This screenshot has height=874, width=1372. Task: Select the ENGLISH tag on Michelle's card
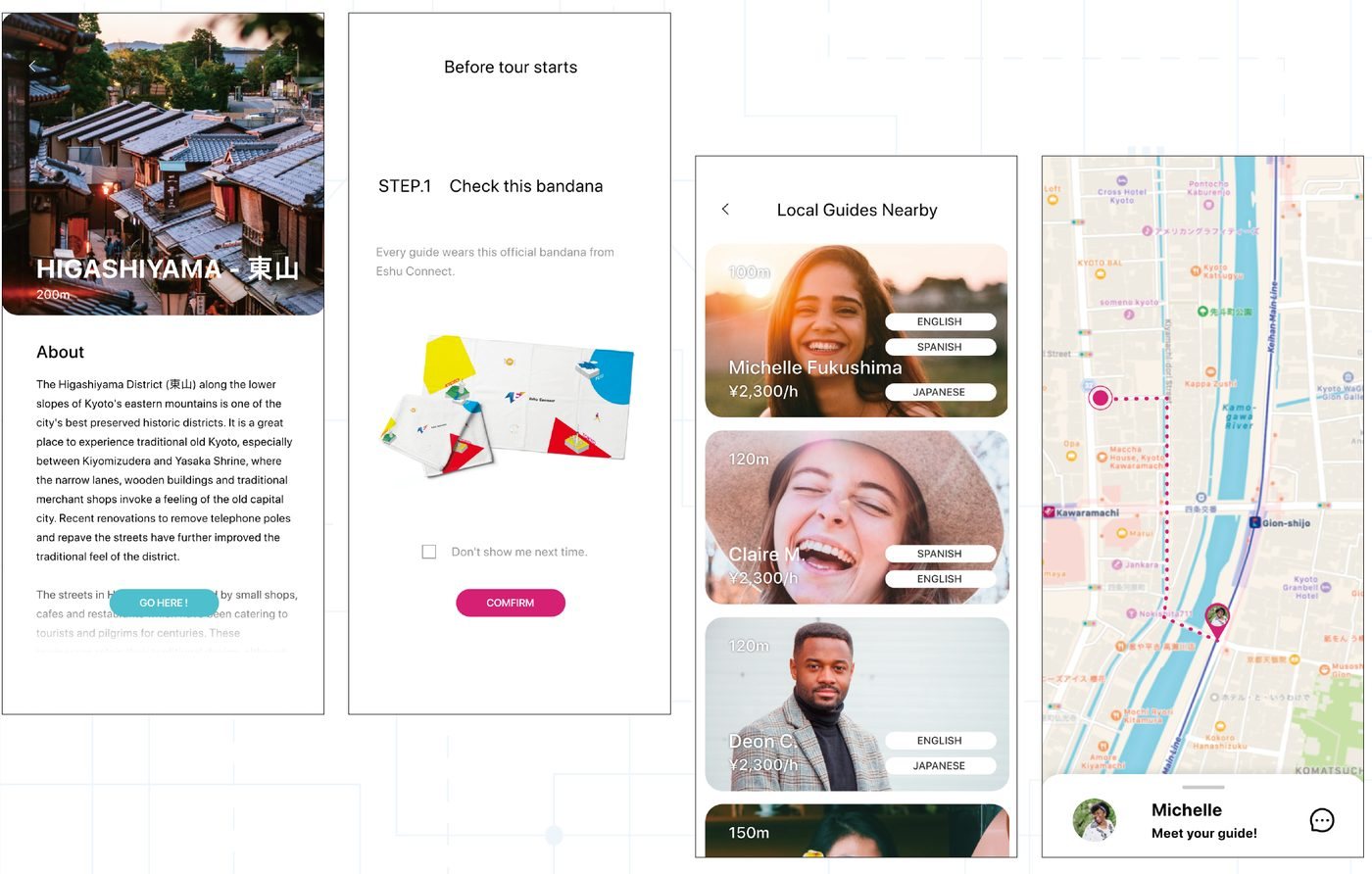pyautogui.click(x=940, y=321)
